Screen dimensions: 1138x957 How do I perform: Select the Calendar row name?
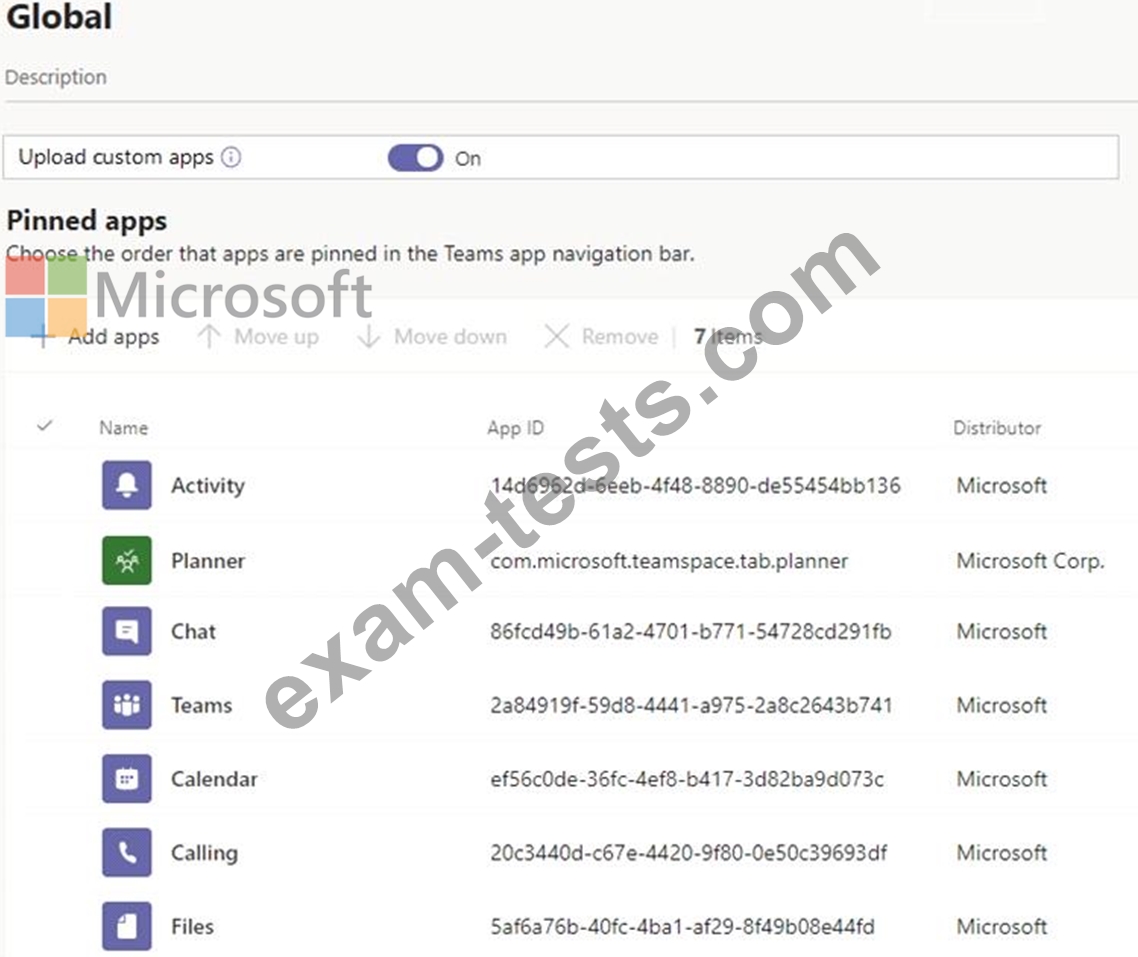[214, 779]
